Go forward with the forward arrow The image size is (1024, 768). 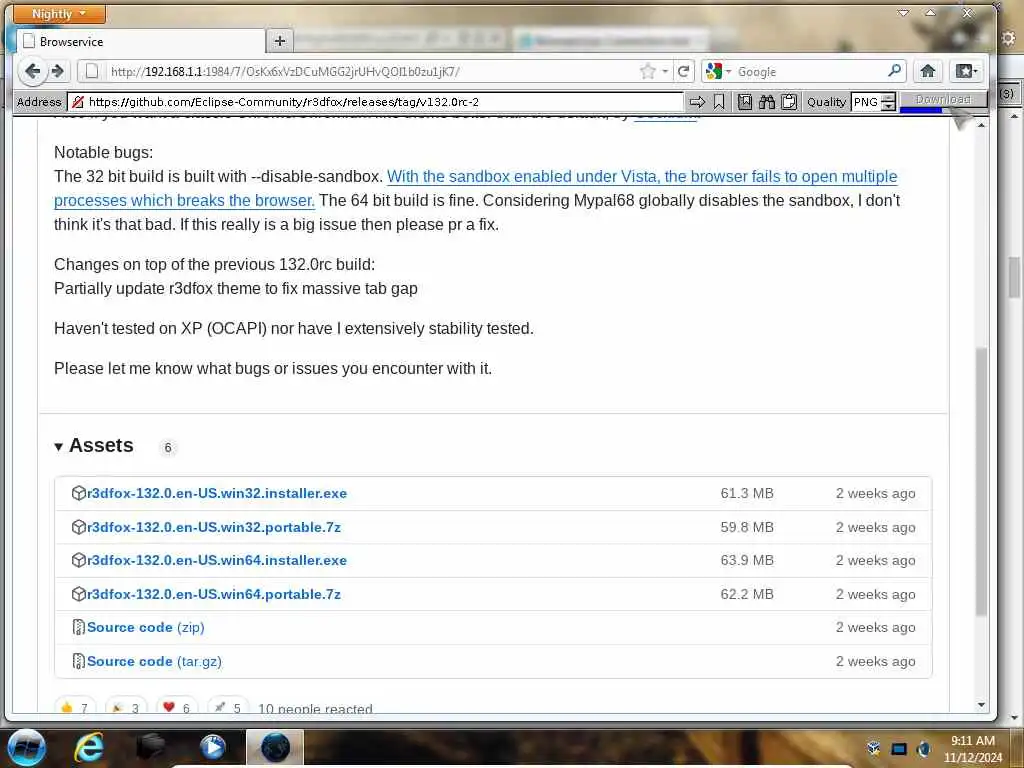58,71
